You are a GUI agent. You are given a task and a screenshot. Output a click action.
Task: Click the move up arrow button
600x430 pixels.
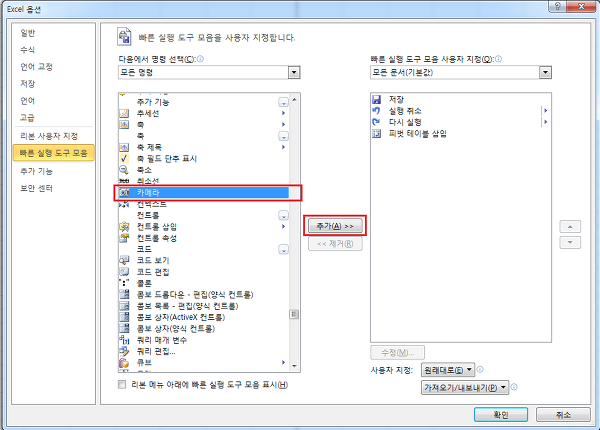570,226
